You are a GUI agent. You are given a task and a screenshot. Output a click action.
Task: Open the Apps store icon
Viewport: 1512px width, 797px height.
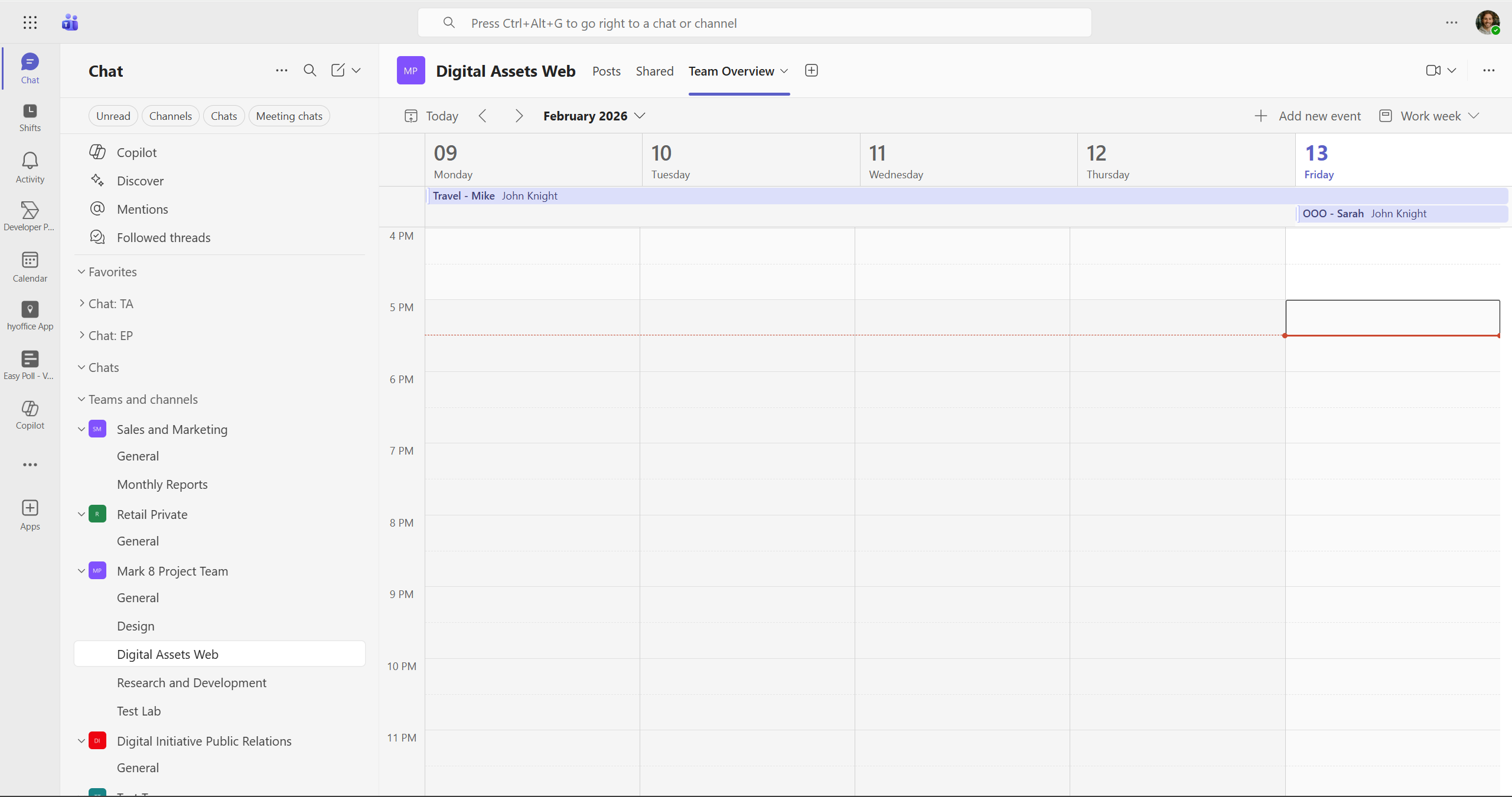(29, 513)
